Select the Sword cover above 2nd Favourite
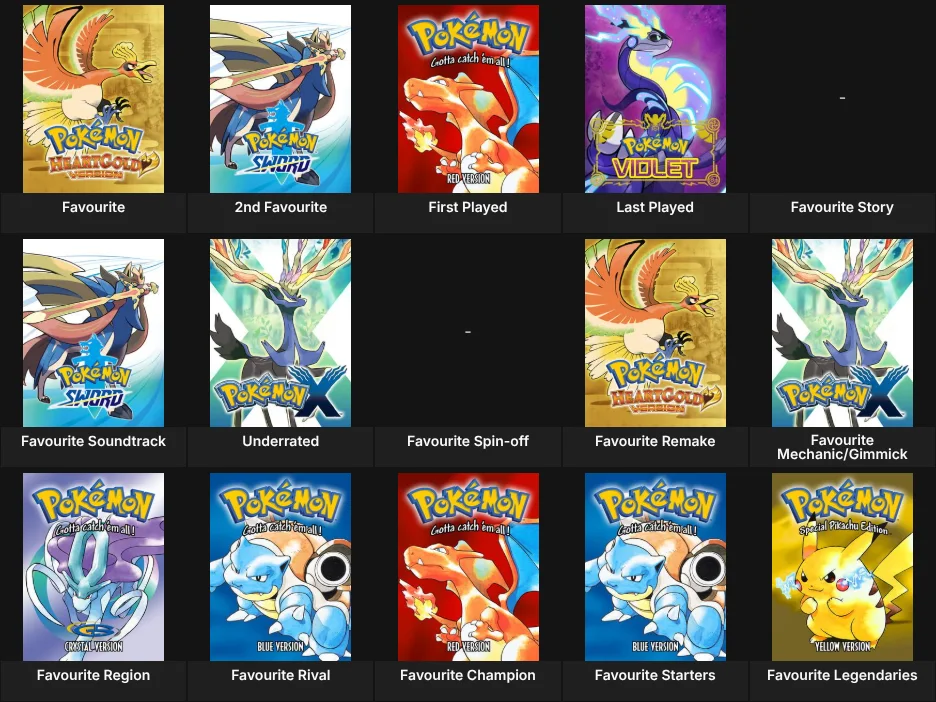 (281, 99)
